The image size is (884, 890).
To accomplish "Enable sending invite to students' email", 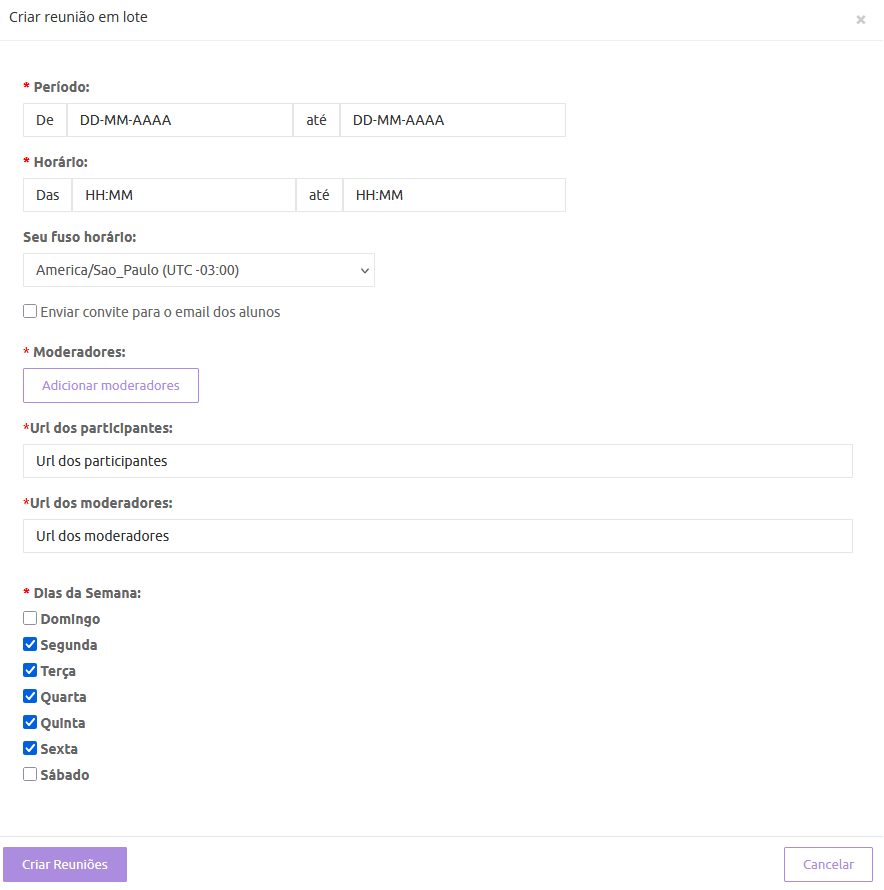I will pyautogui.click(x=30, y=312).
